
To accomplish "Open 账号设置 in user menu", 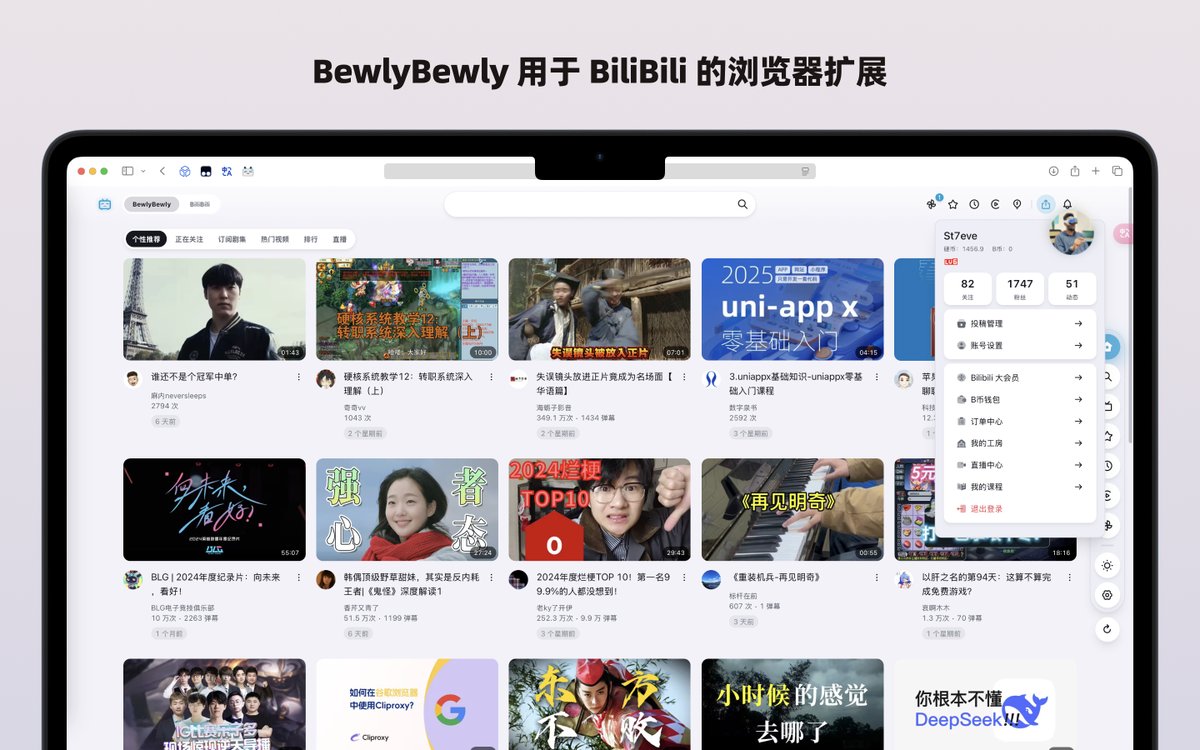I will click(1019, 346).
